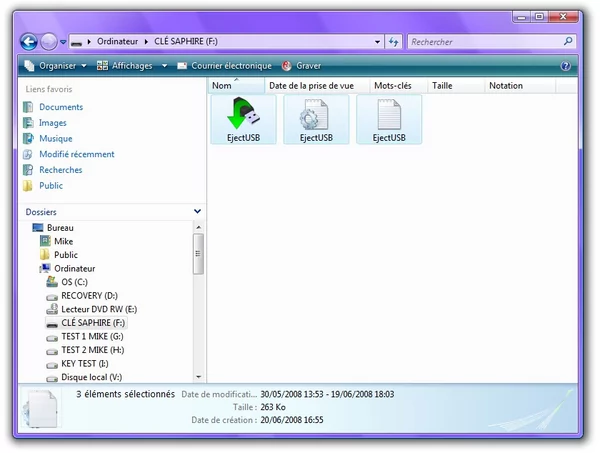Click the folder tree scrollbar thumb
Screen dimensions: 600x453
pyautogui.click(x=198, y=254)
